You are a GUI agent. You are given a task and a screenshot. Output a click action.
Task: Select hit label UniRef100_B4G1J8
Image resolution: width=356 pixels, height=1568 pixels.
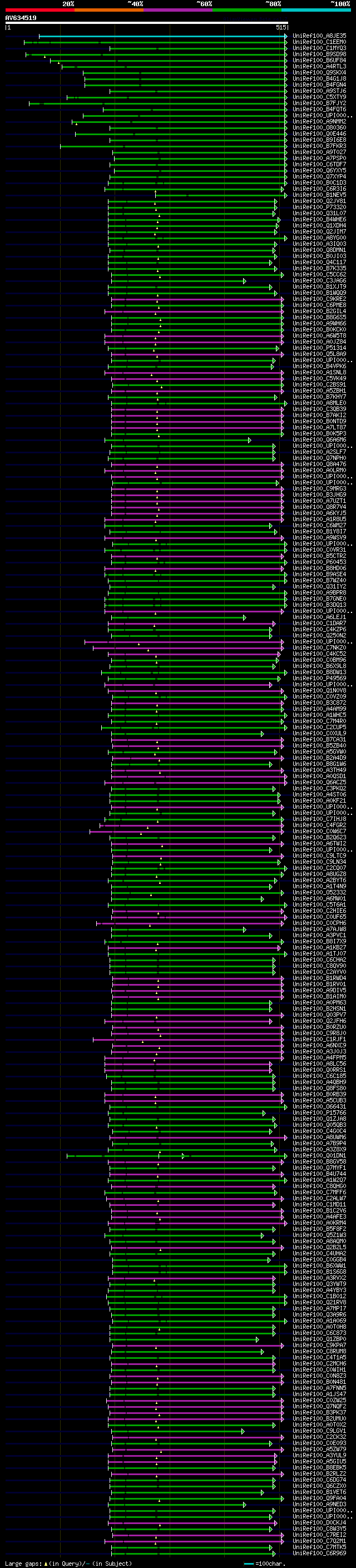click(319, 78)
